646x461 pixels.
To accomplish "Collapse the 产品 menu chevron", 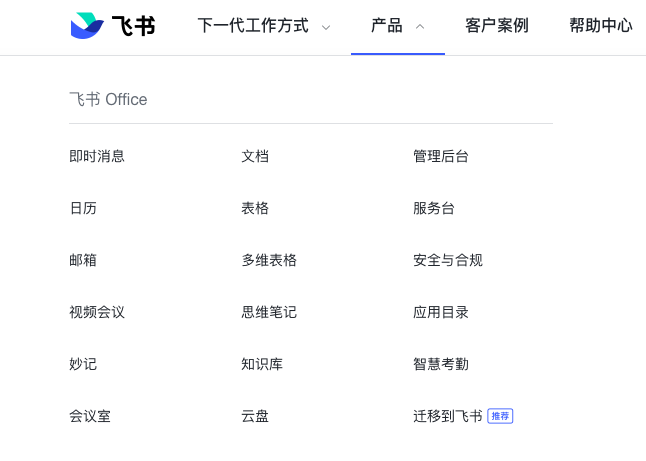I will click(x=420, y=27).
